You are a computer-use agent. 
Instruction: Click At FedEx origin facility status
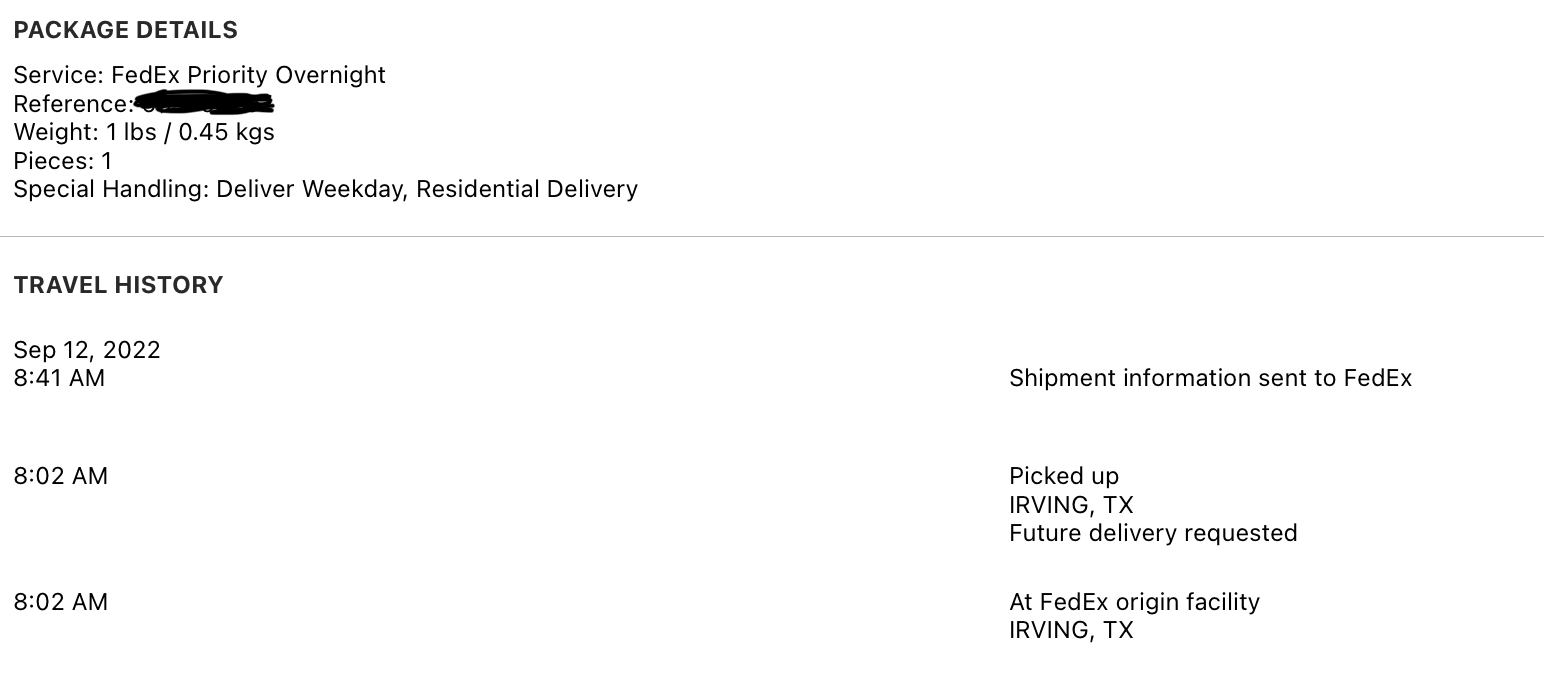(1134, 602)
